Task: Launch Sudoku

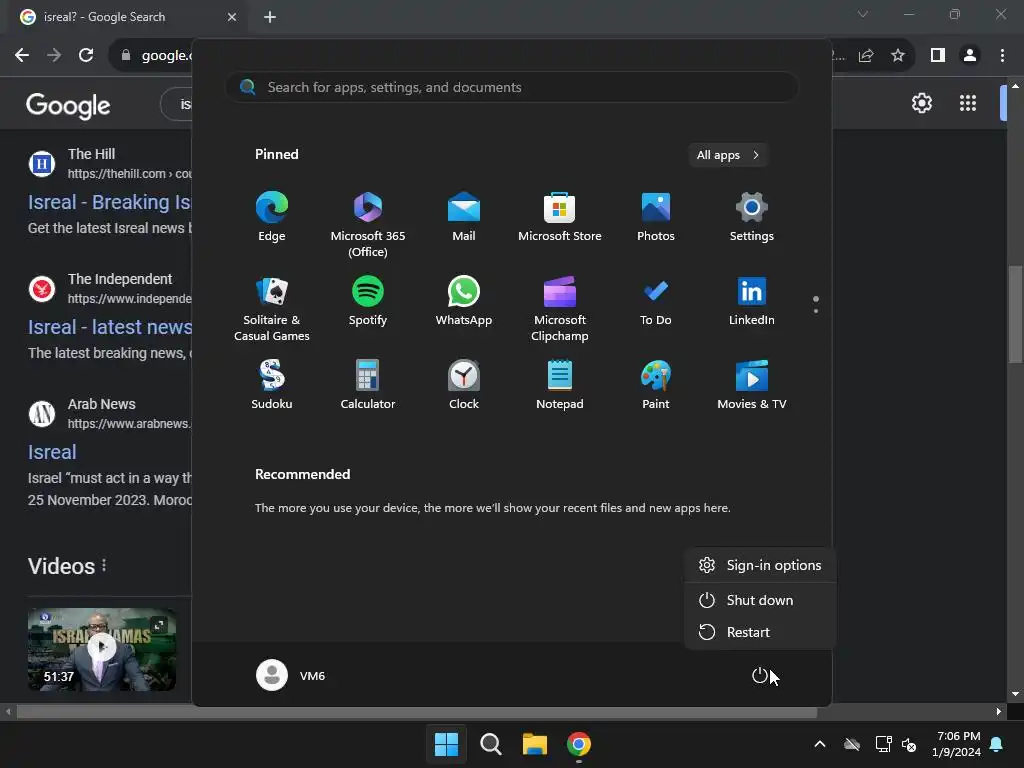Action: click(272, 385)
